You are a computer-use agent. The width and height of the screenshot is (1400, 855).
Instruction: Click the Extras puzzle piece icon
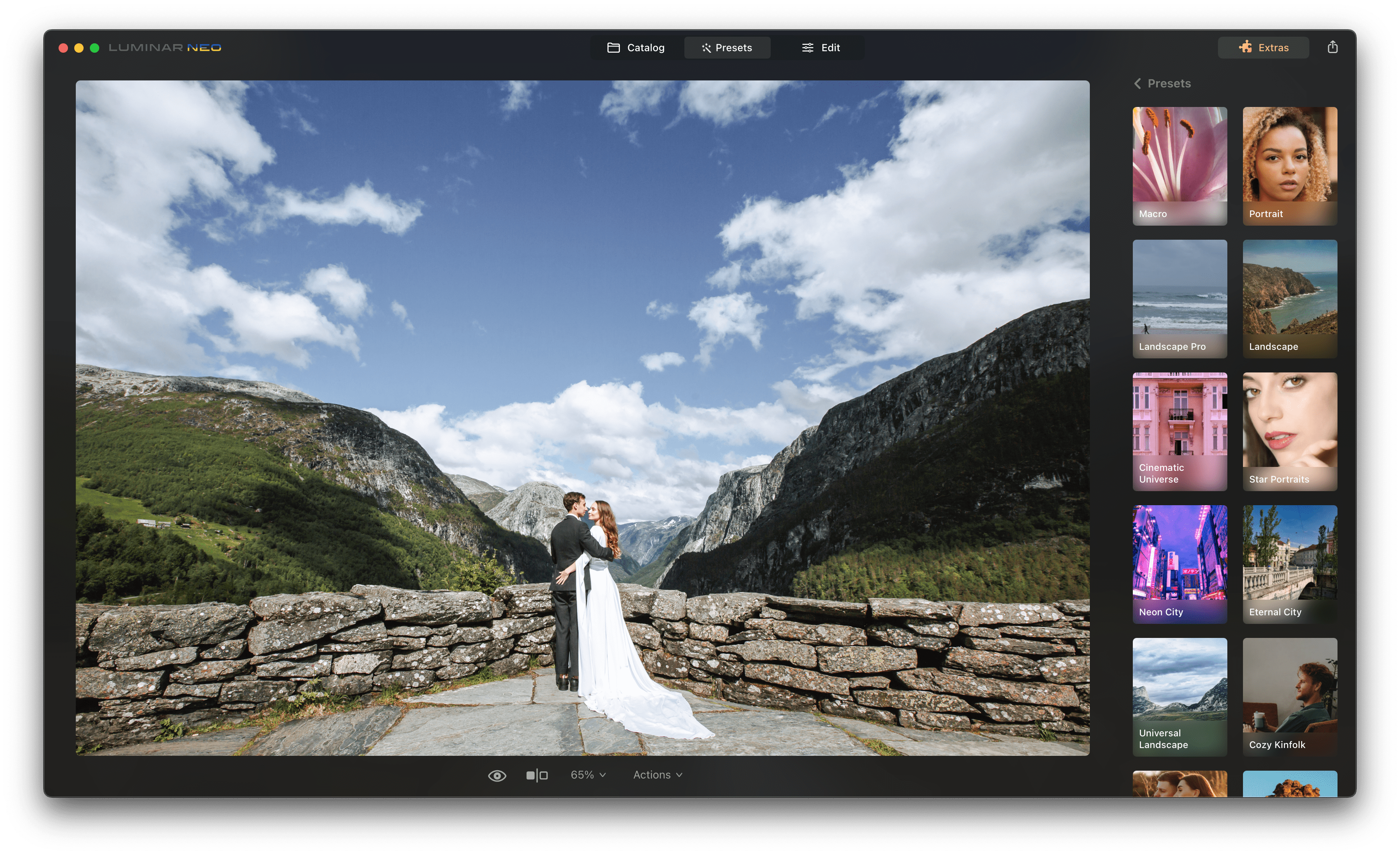(x=1245, y=47)
